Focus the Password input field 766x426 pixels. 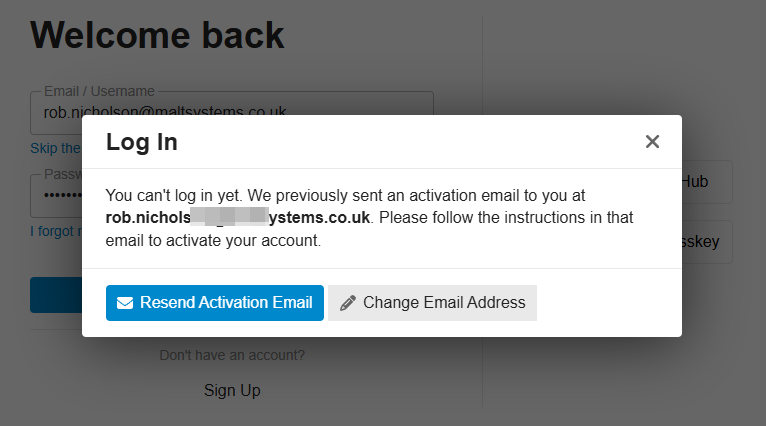55,197
